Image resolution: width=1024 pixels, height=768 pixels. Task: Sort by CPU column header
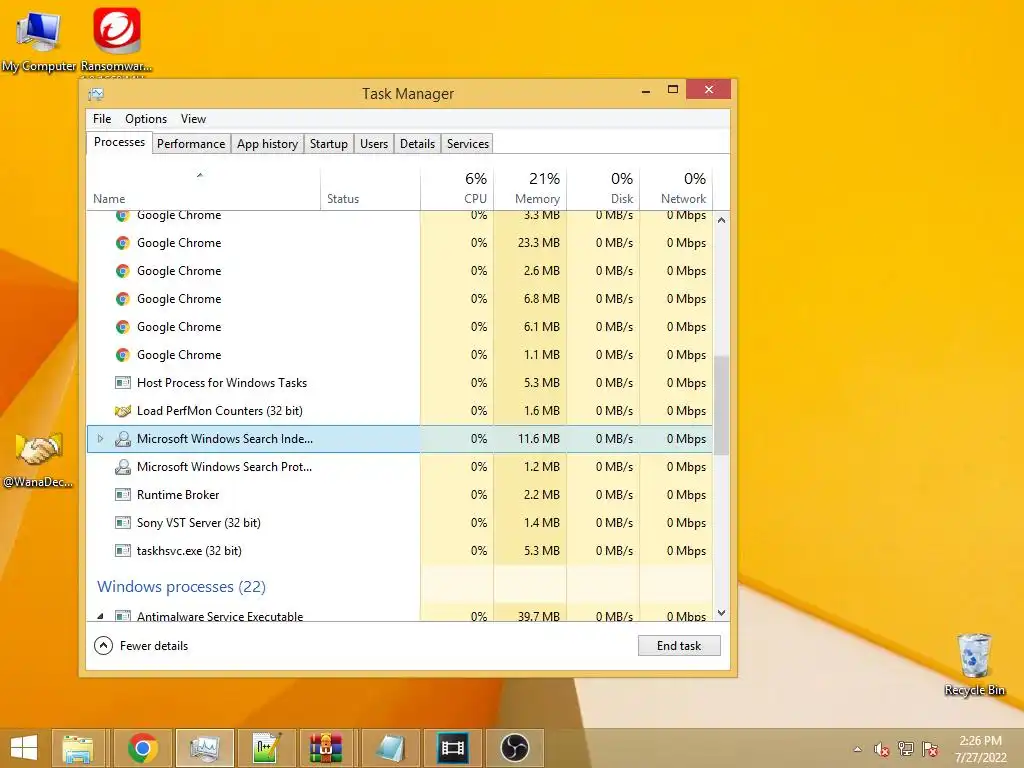(x=457, y=188)
